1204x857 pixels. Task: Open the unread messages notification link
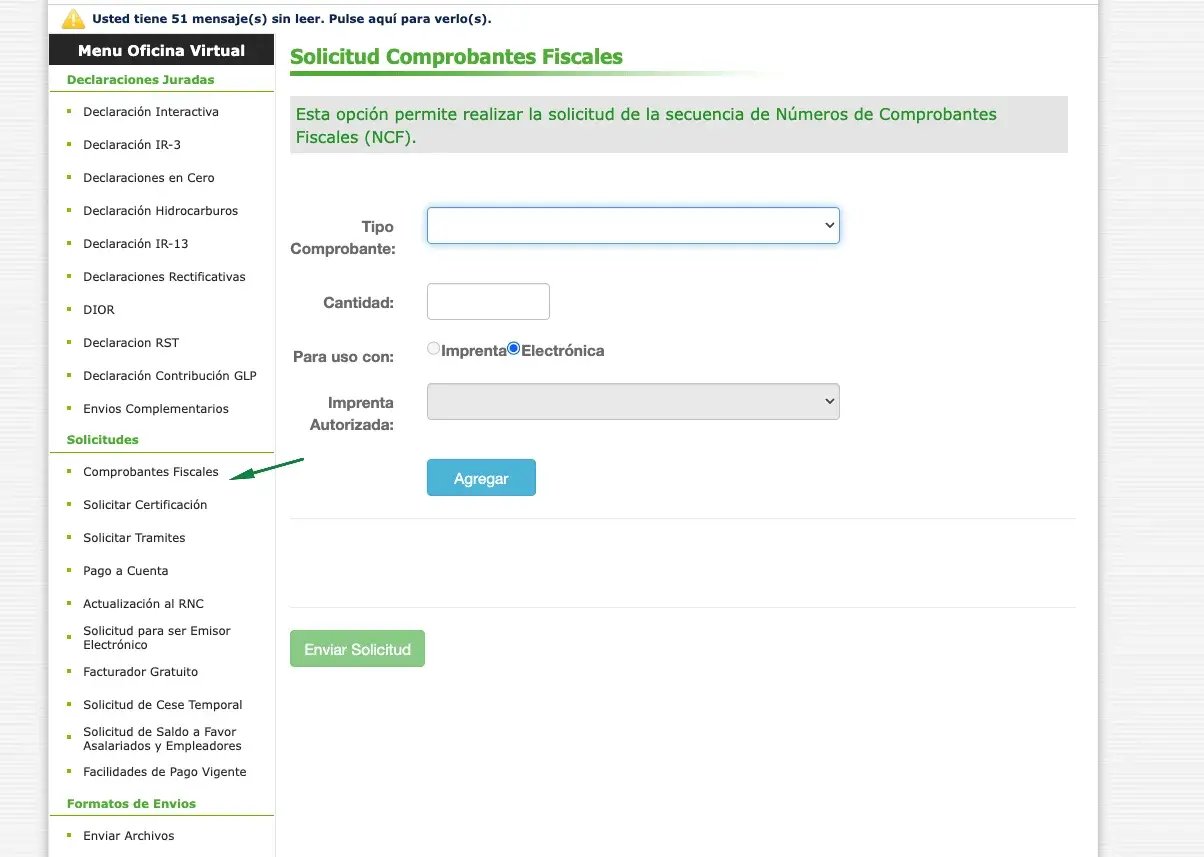[291, 19]
